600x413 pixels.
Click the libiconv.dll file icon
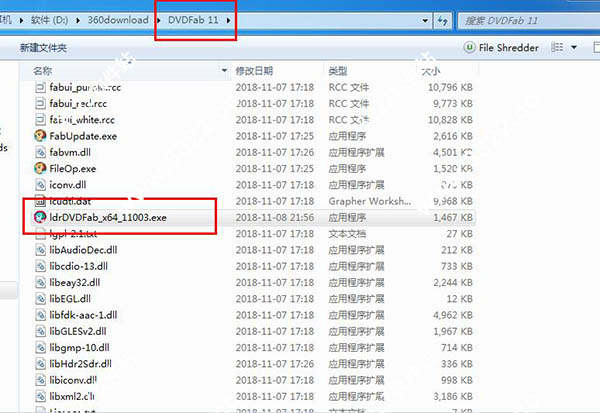(x=40, y=380)
